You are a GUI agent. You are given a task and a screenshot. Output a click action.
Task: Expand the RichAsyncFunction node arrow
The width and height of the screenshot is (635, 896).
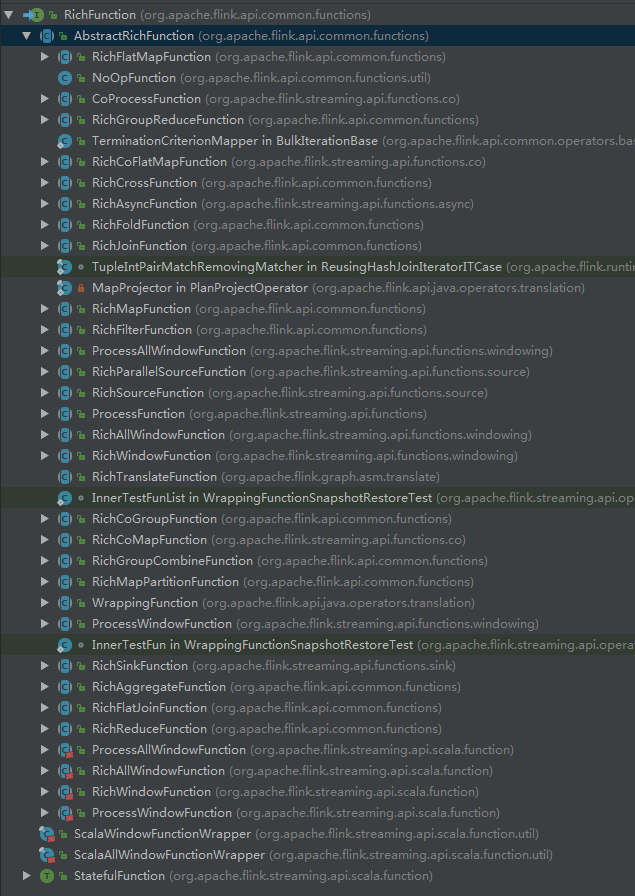(x=45, y=203)
